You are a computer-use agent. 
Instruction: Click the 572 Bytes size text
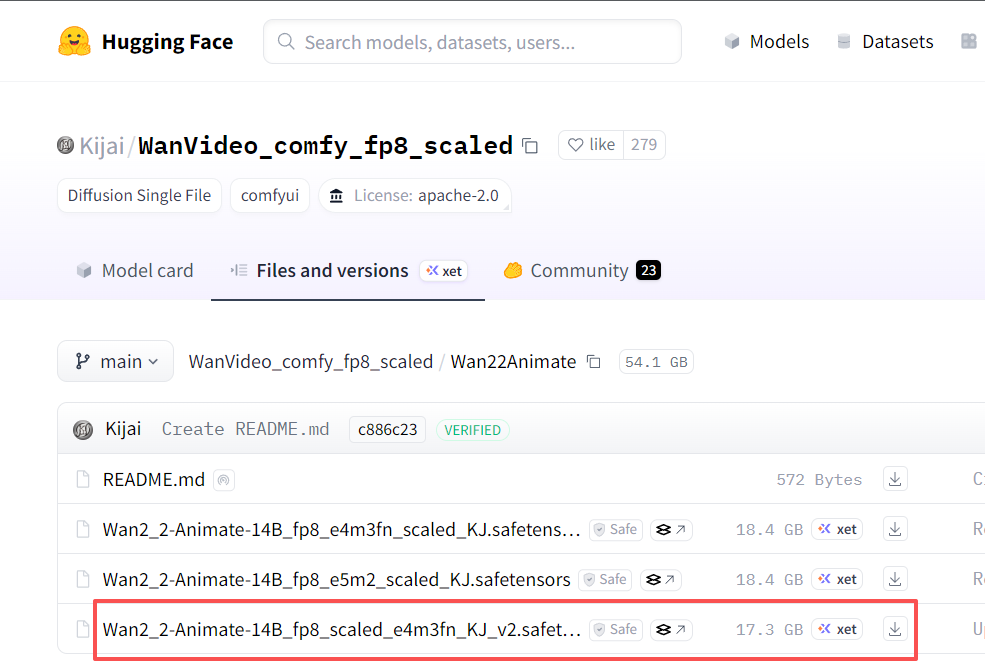click(x=819, y=480)
